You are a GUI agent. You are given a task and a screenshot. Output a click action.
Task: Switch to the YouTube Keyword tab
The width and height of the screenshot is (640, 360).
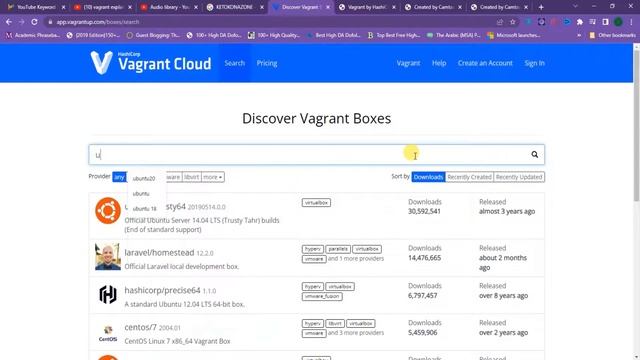(x=35, y=7)
